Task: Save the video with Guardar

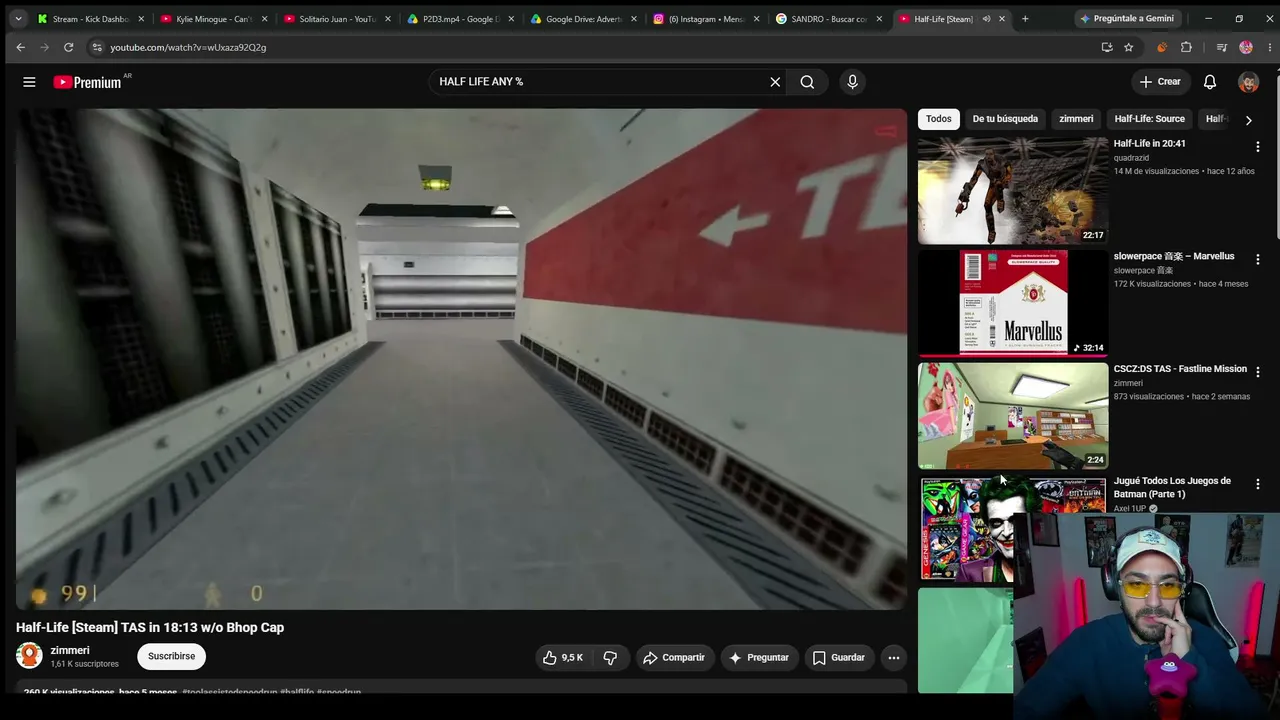Action: click(x=838, y=657)
